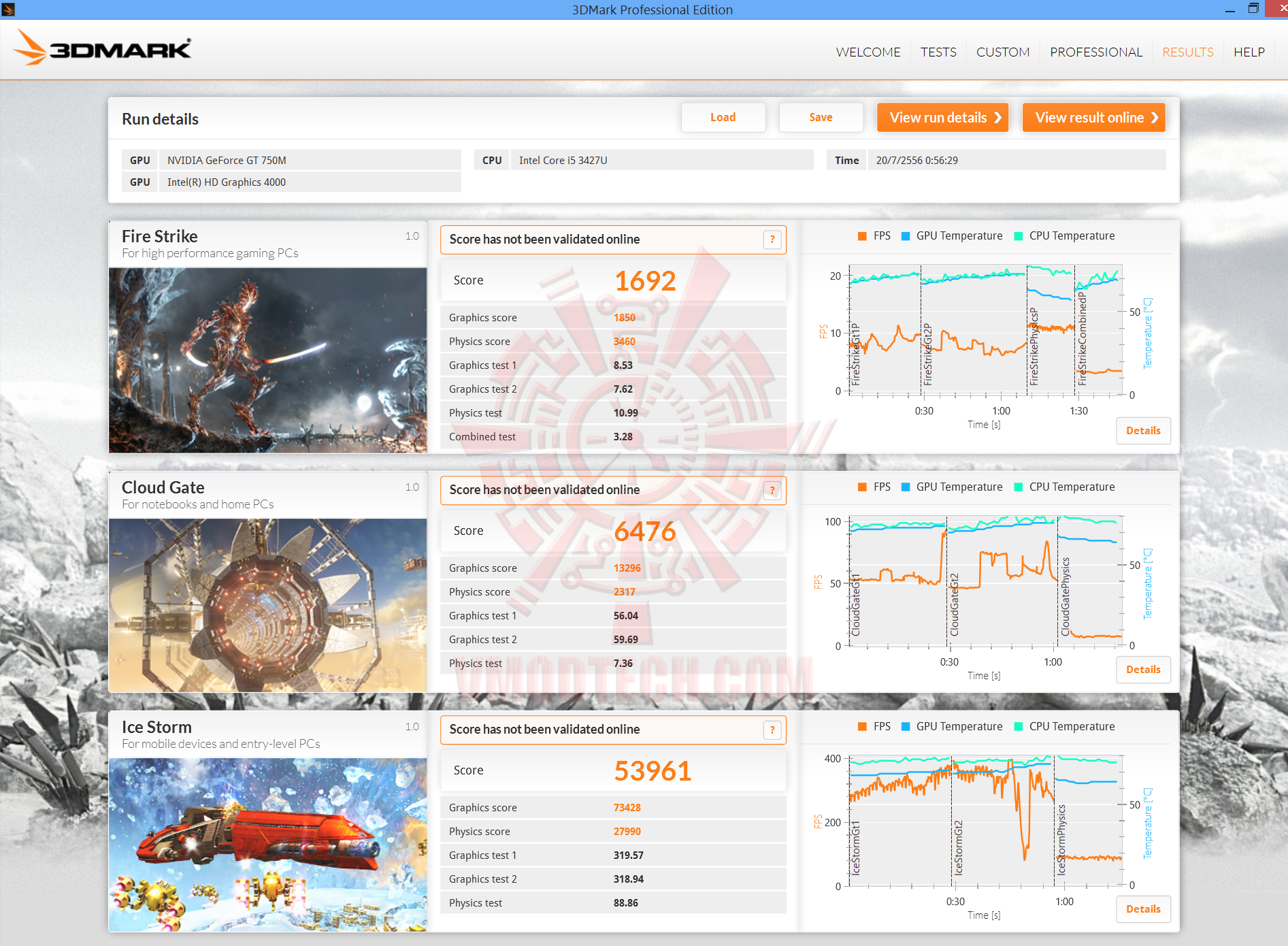Click GPU Temperature legend swatch in Ice Storm chart
This screenshot has width=1288, height=946.
point(906,727)
